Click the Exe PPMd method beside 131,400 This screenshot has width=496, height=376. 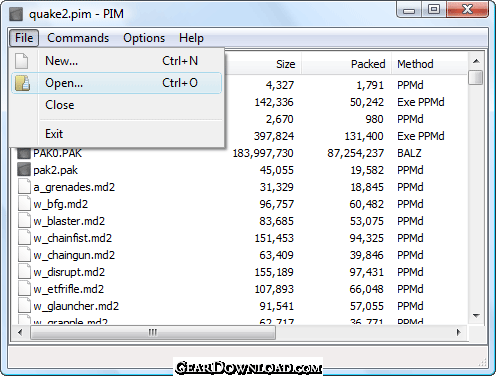click(x=421, y=136)
